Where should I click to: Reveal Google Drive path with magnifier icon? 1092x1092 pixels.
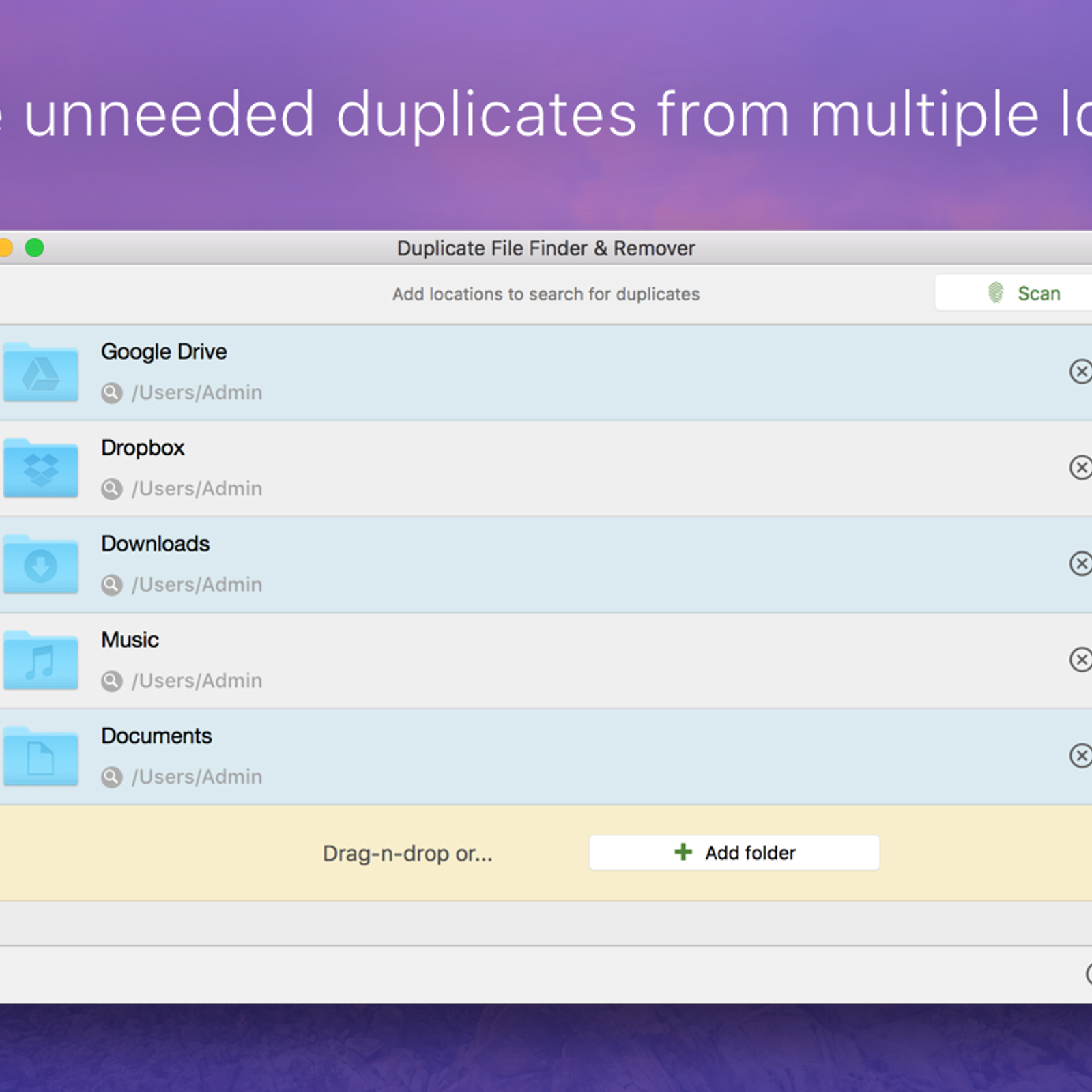tap(112, 393)
